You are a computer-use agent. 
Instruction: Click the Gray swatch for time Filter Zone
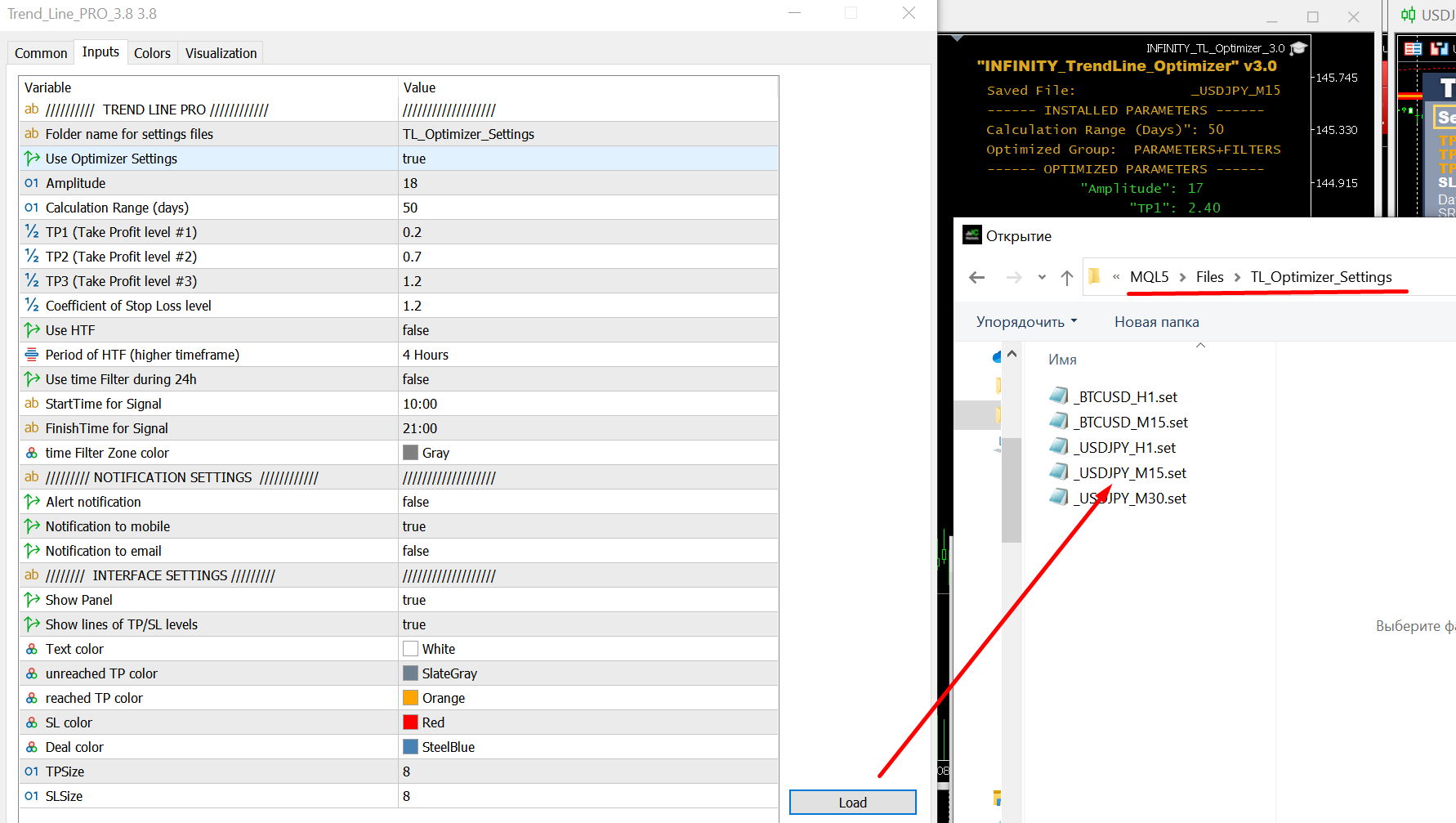(410, 453)
